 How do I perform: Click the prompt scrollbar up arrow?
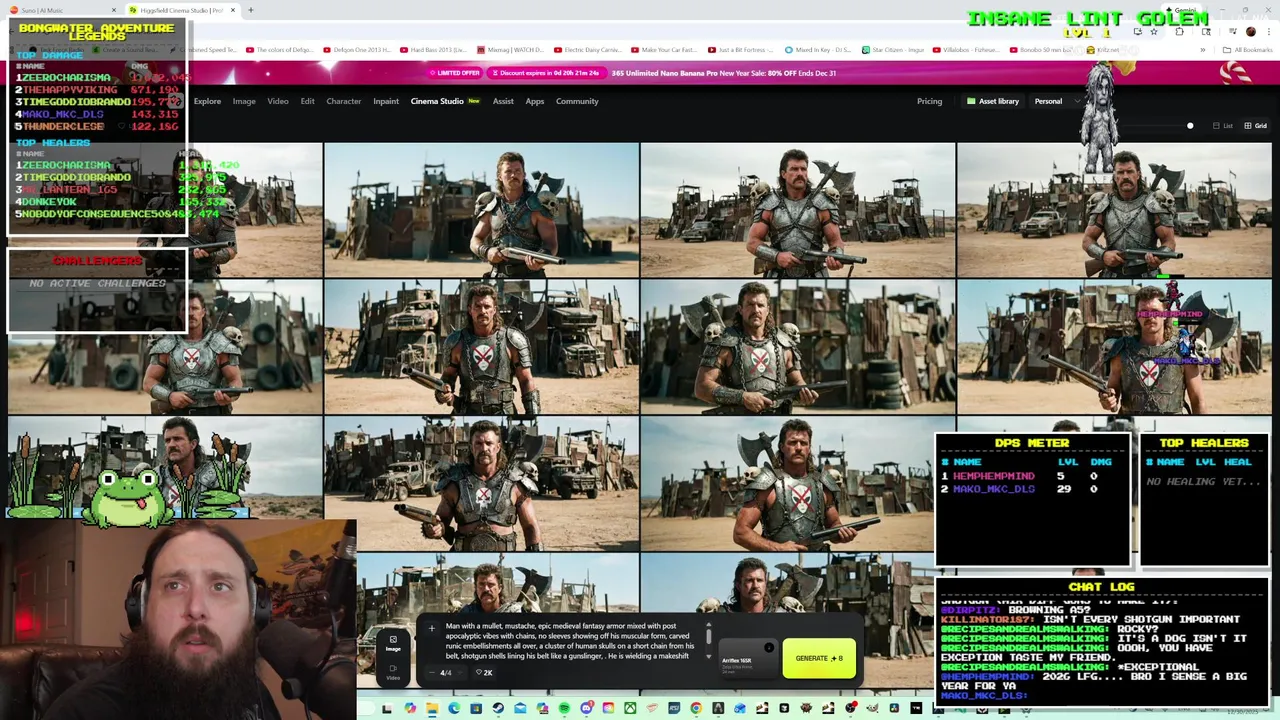click(708, 624)
